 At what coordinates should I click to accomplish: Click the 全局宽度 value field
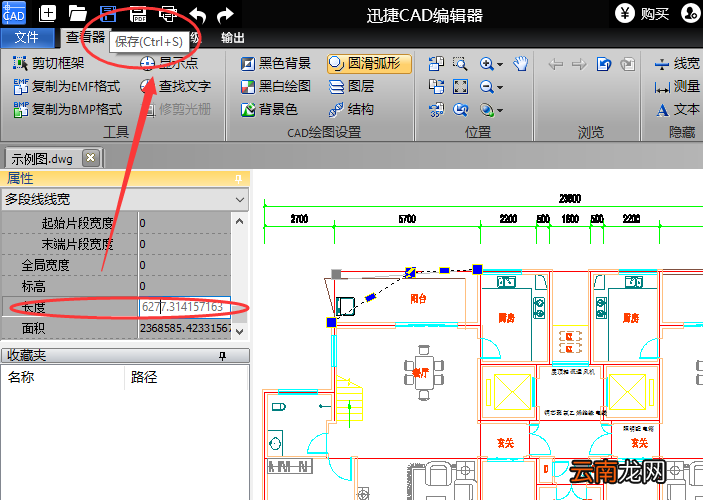(x=185, y=265)
